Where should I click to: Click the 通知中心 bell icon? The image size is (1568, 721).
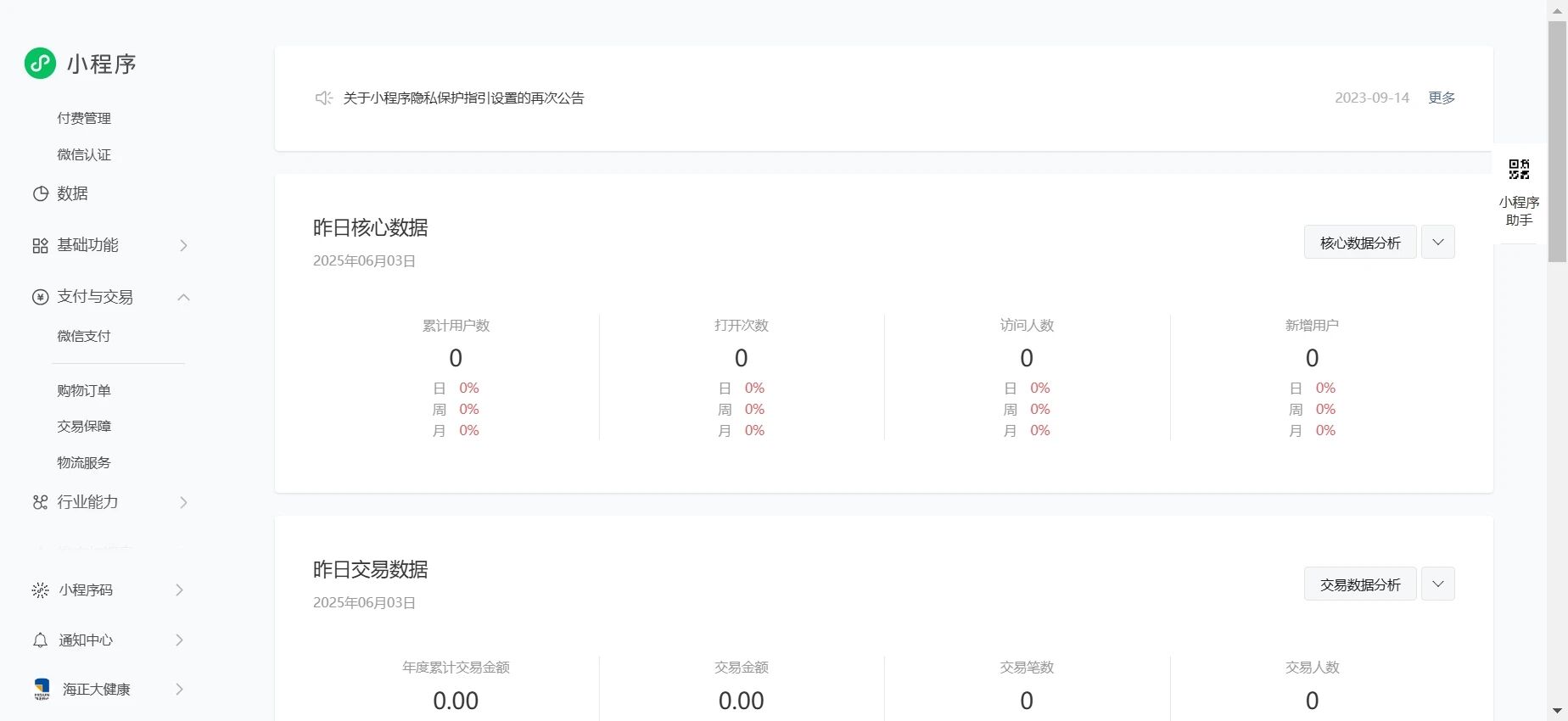tap(40, 640)
